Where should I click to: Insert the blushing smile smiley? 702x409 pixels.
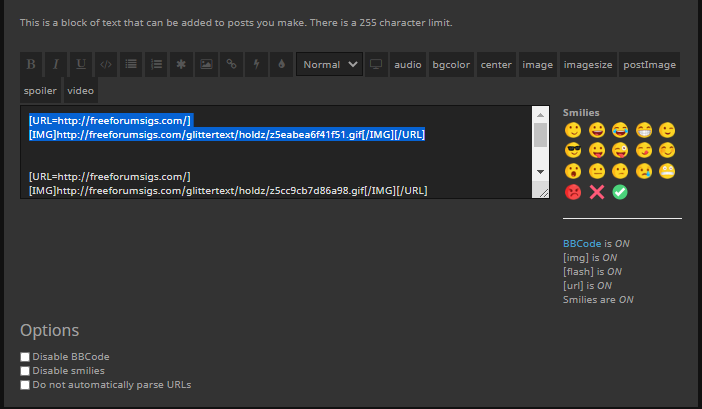click(667, 150)
